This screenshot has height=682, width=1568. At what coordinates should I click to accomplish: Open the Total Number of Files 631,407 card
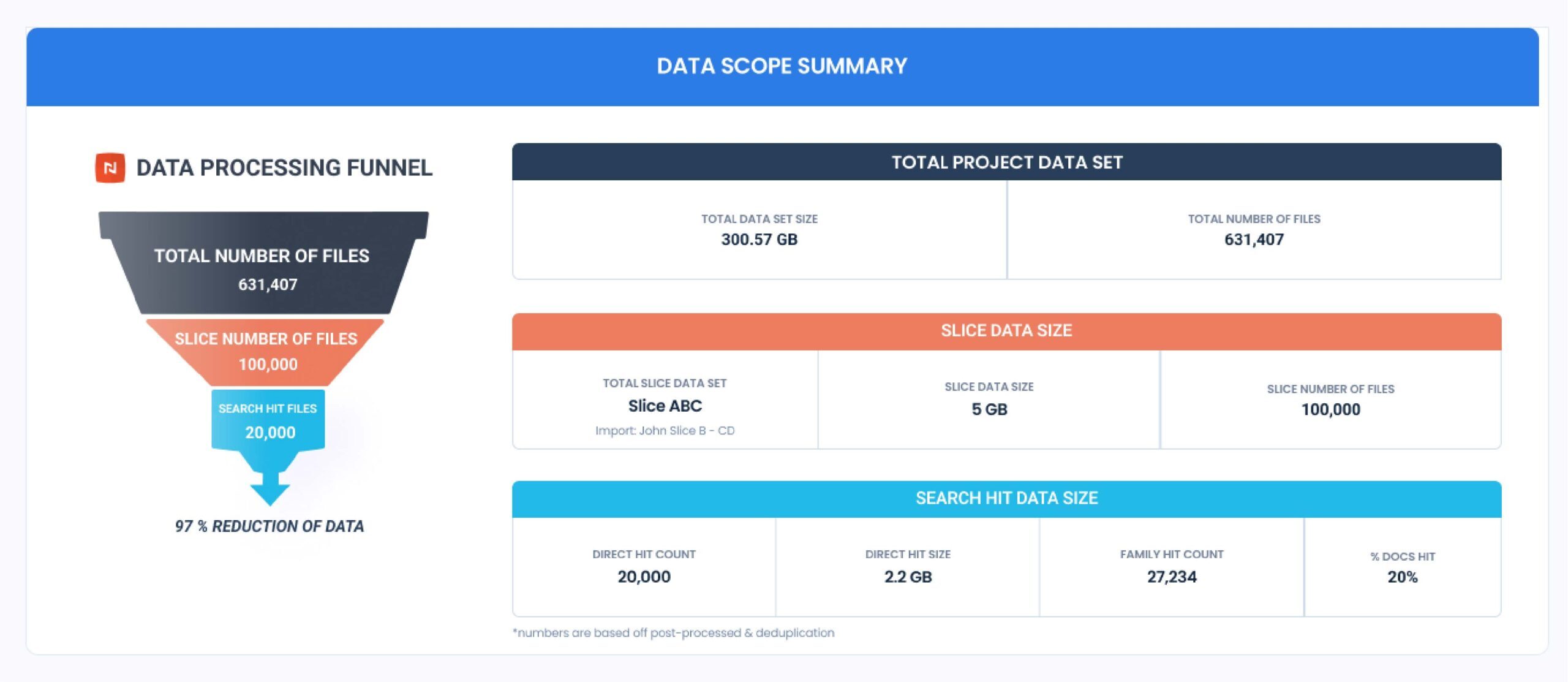1254,230
